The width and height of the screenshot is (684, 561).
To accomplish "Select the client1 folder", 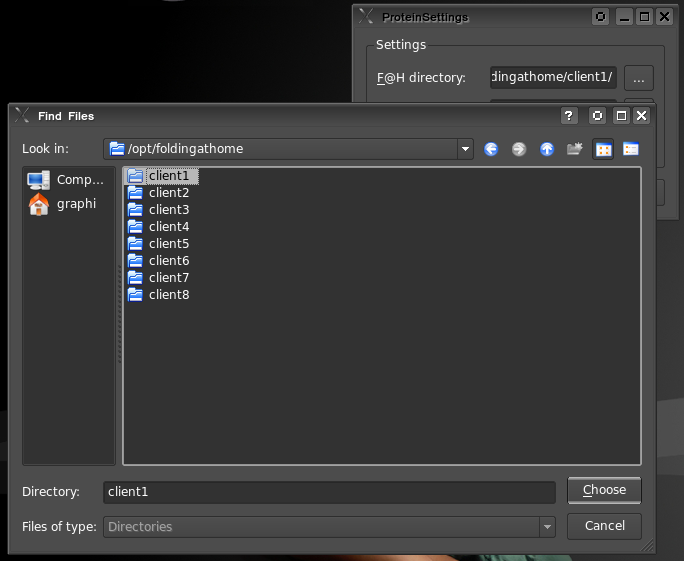I will point(167,176).
